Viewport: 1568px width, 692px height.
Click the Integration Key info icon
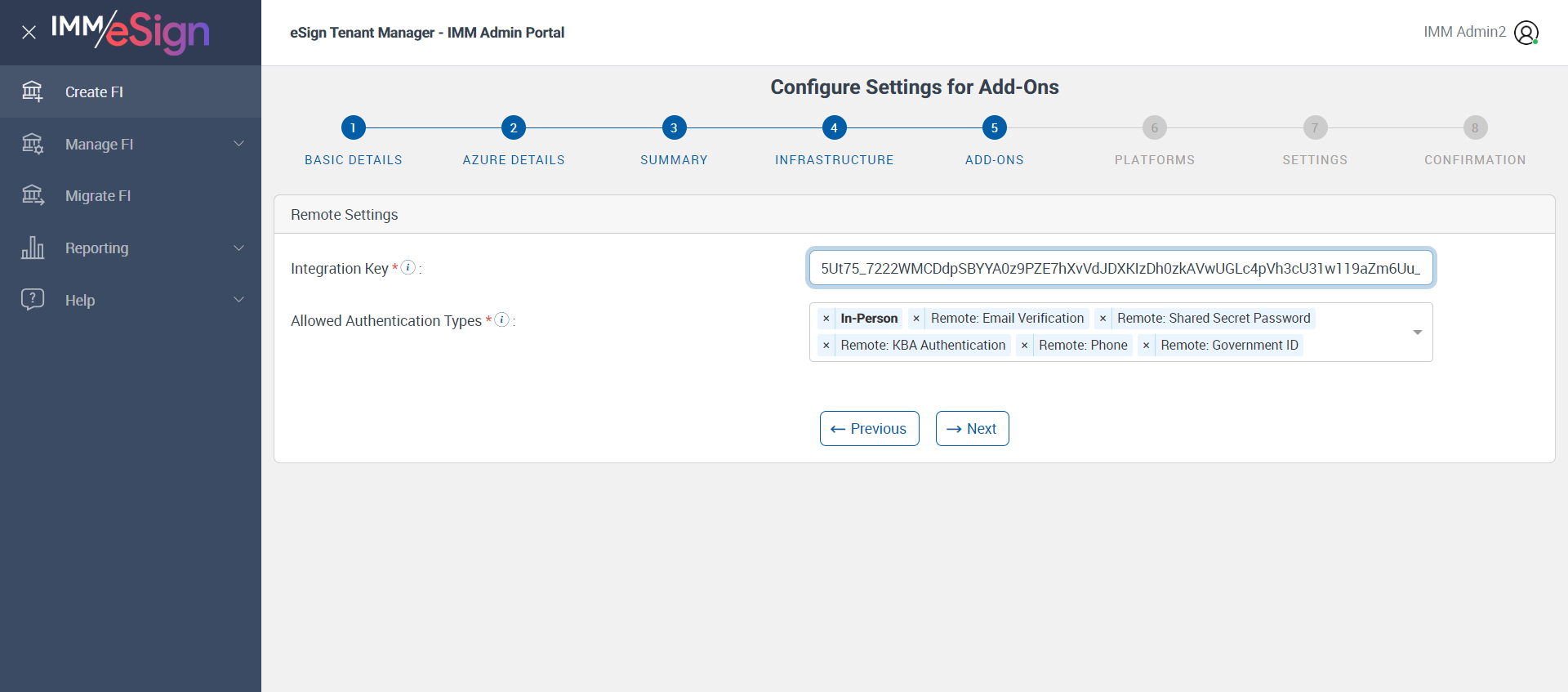point(408,267)
